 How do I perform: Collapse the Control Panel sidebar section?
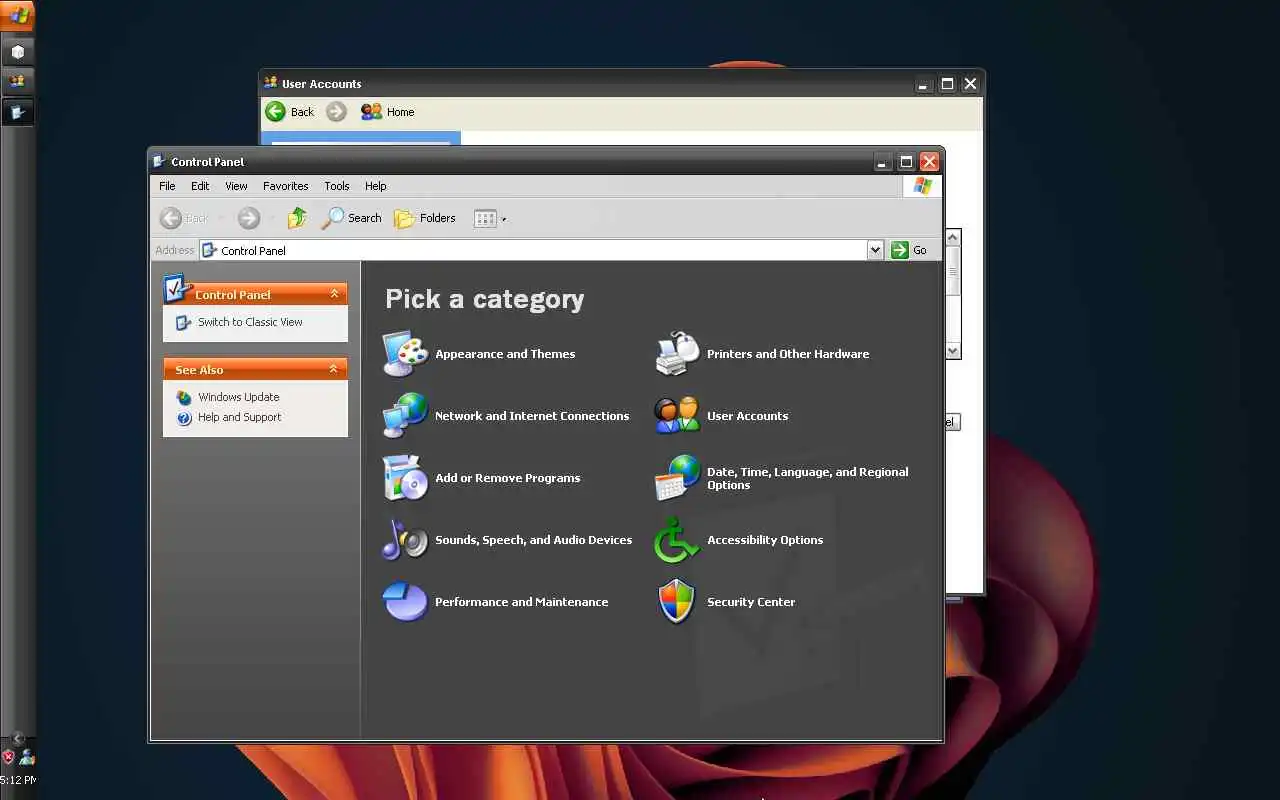(x=334, y=294)
